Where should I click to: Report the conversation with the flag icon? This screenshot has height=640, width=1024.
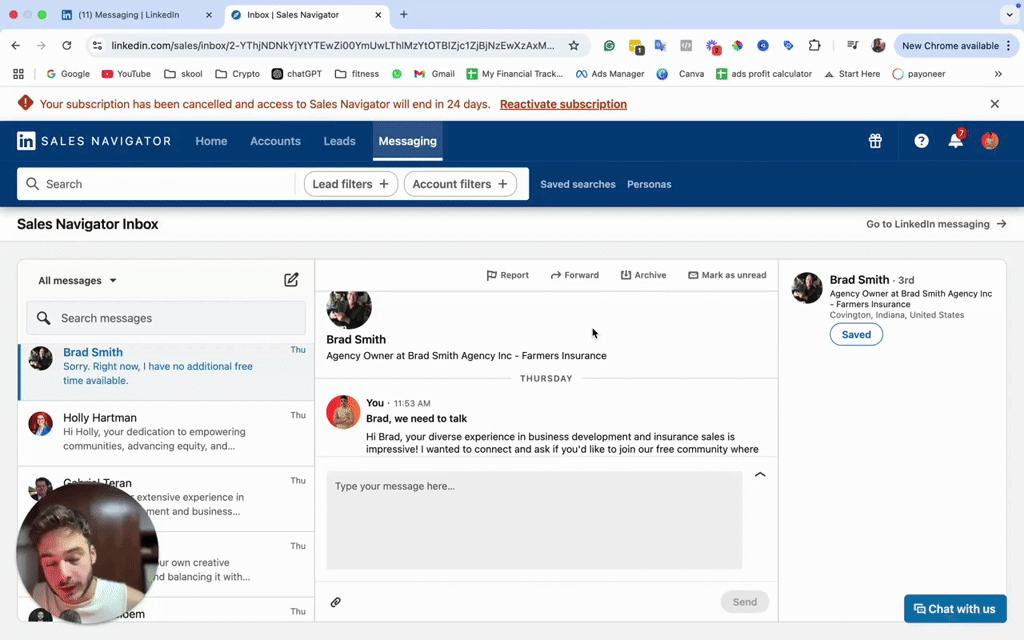point(507,274)
